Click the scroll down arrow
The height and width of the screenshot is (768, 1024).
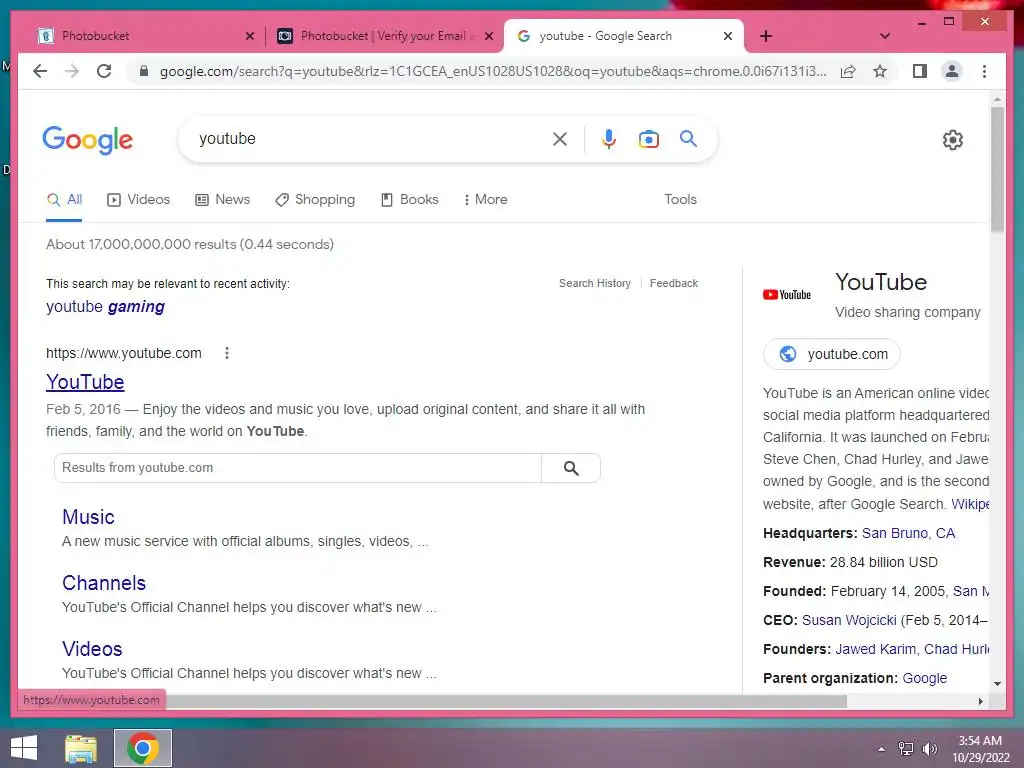[x=997, y=684]
